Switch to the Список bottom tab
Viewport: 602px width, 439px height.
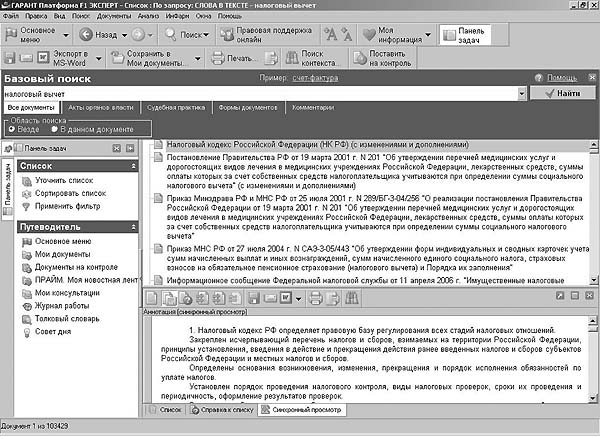[x=166, y=410]
